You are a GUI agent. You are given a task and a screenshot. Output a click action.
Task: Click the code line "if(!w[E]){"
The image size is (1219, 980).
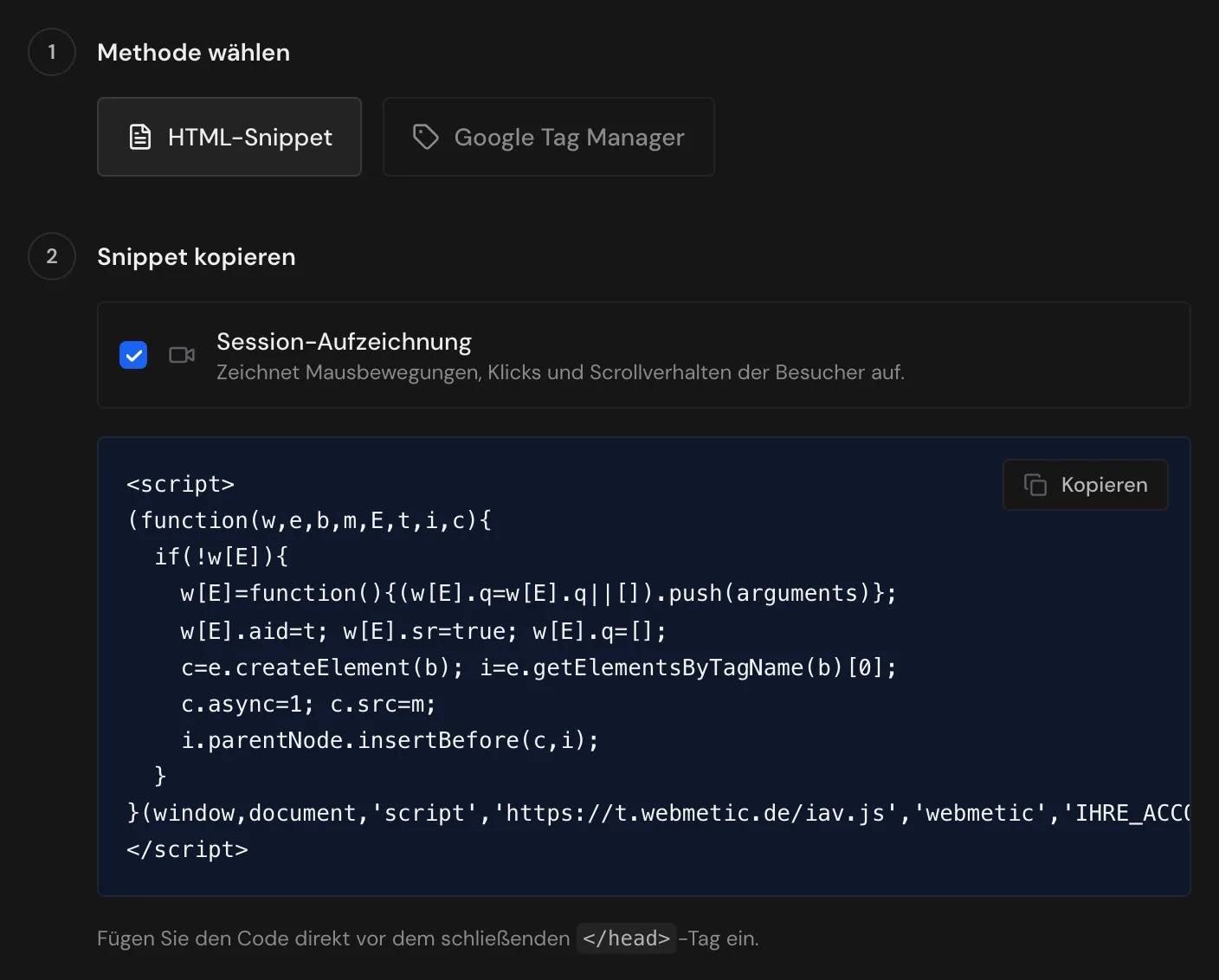tap(221, 557)
